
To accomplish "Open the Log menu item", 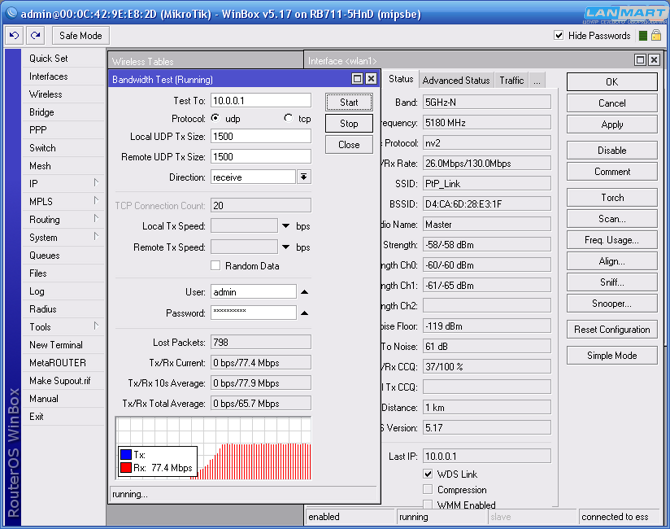I will [63, 291].
